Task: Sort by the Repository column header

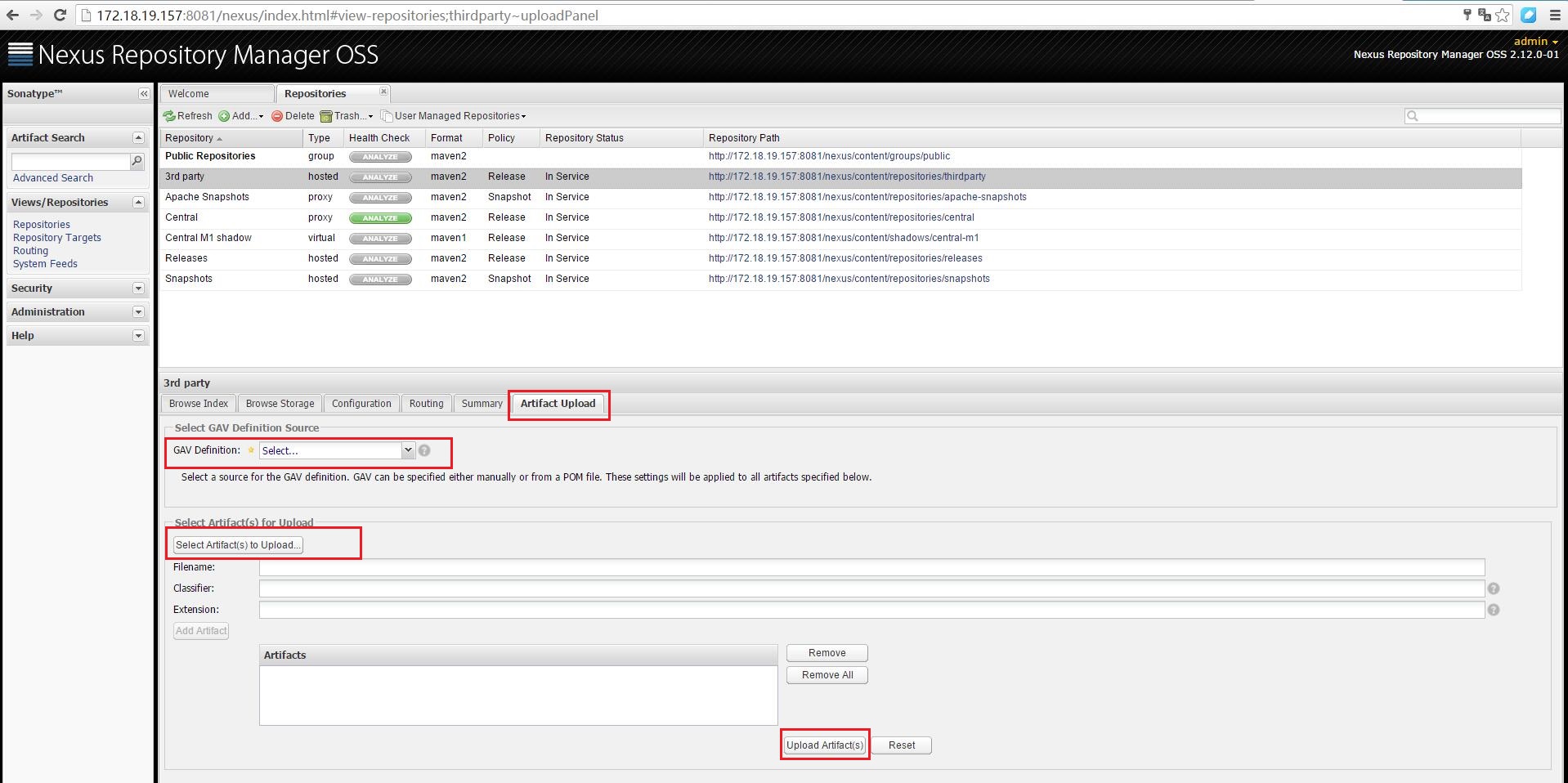Action: [x=231, y=138]
